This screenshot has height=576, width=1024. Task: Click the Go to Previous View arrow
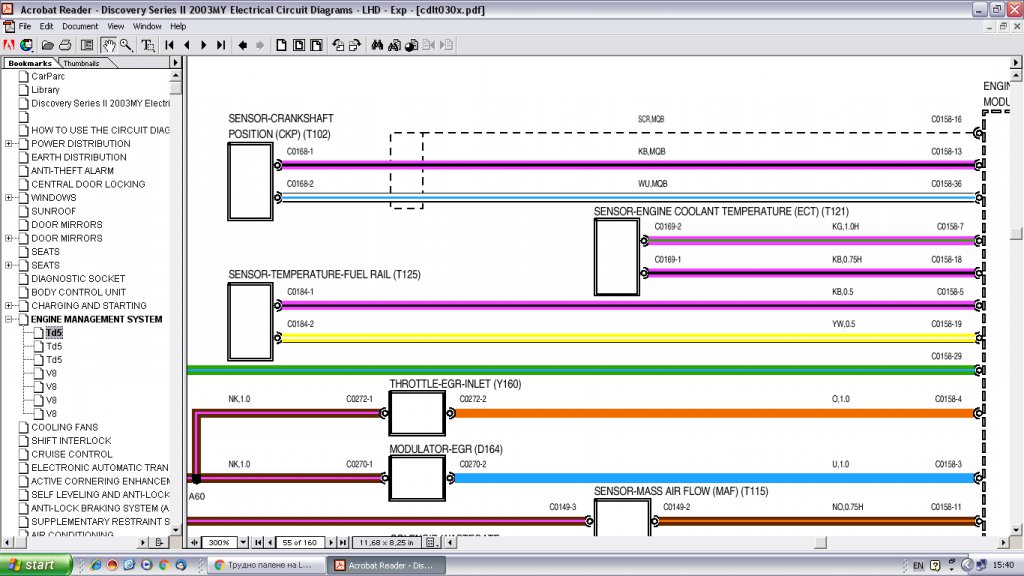242,45
